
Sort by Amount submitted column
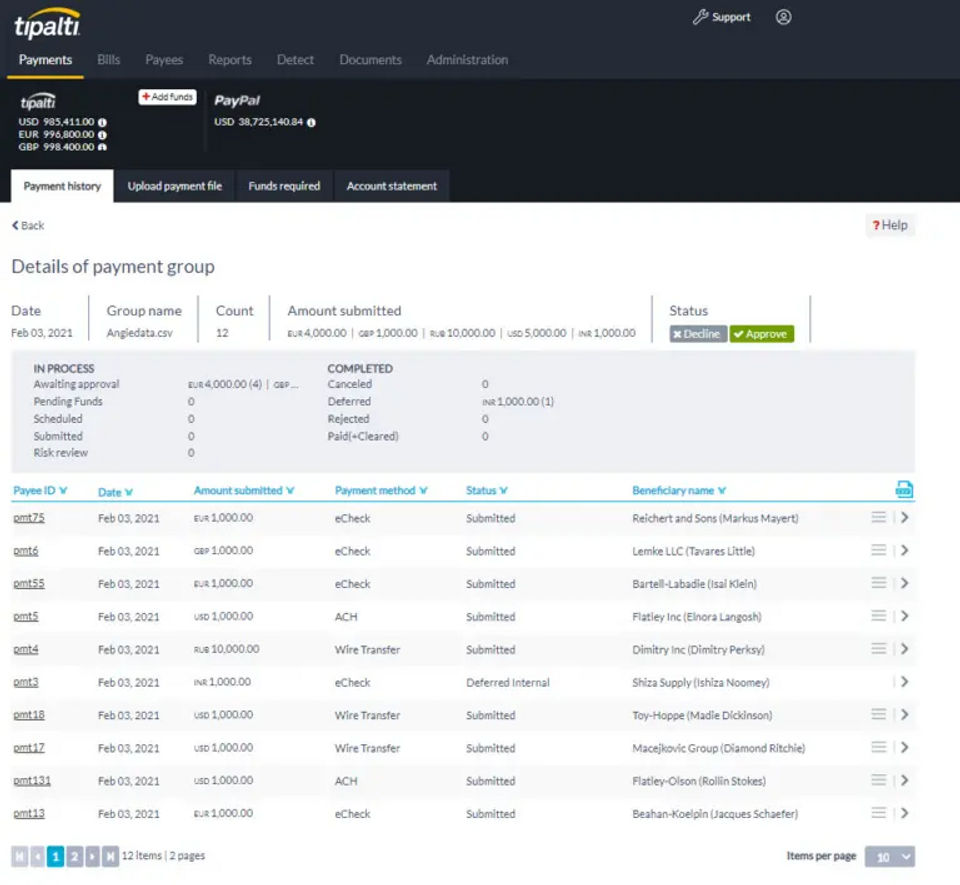(244, 491)
